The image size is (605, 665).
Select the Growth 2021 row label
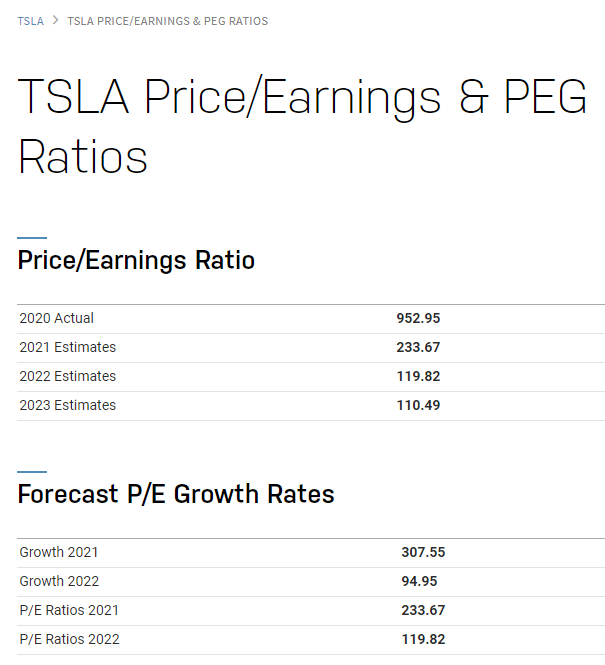tap(59, 552)
